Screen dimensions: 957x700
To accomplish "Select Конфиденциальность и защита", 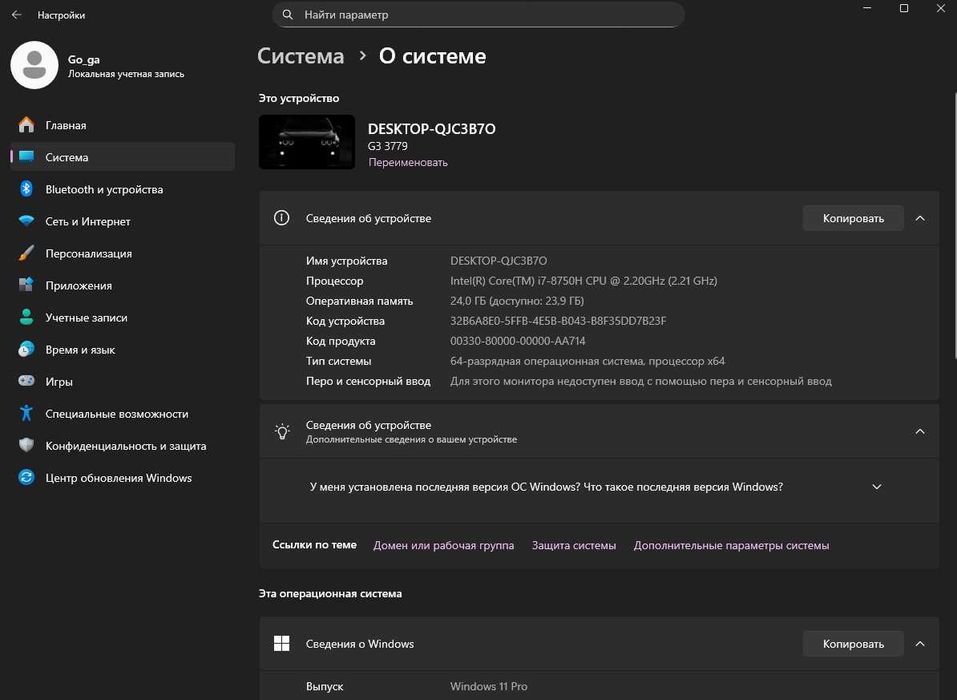I will (123, 446).
